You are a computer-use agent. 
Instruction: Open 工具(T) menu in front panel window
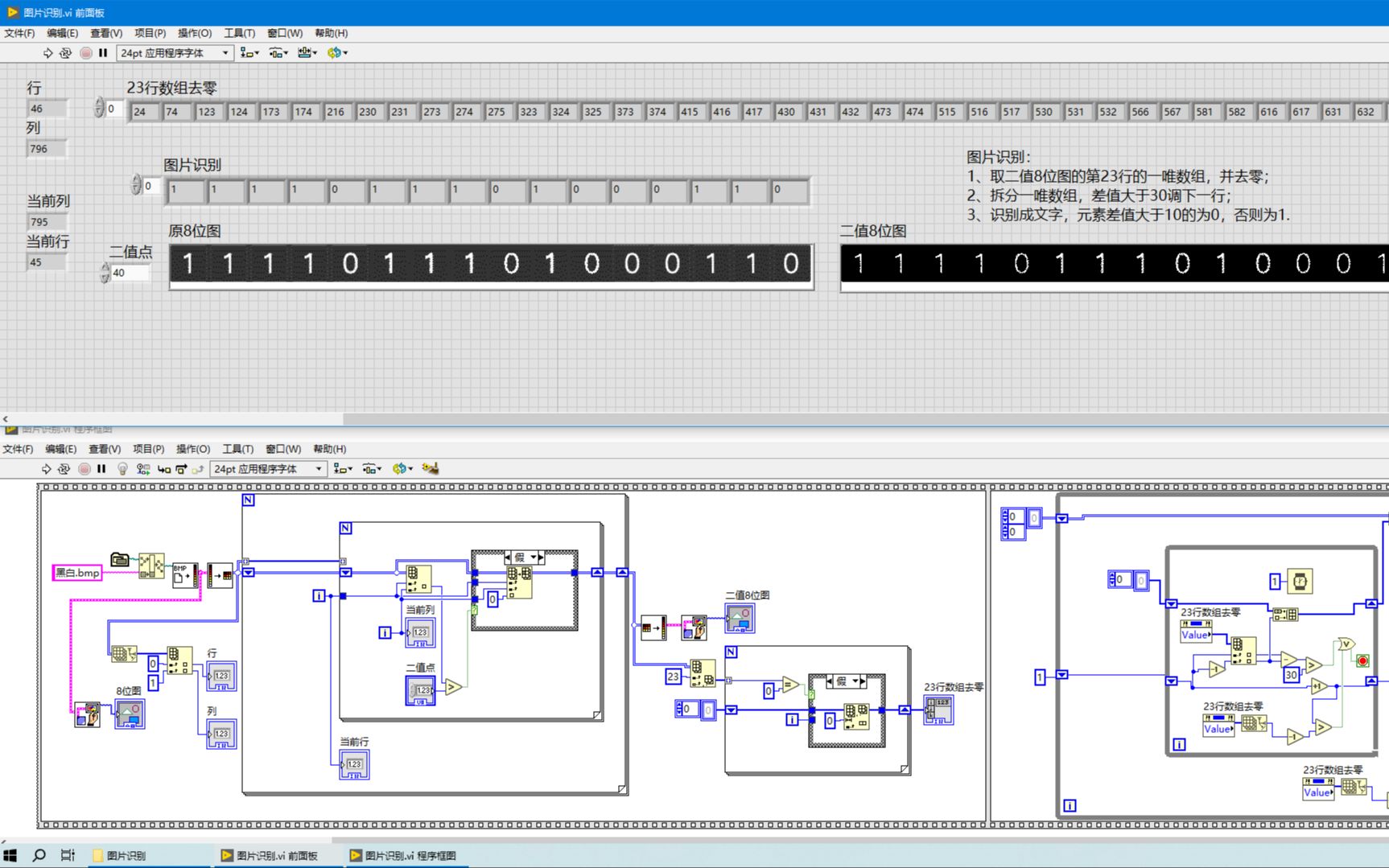(x=239, y=33)
